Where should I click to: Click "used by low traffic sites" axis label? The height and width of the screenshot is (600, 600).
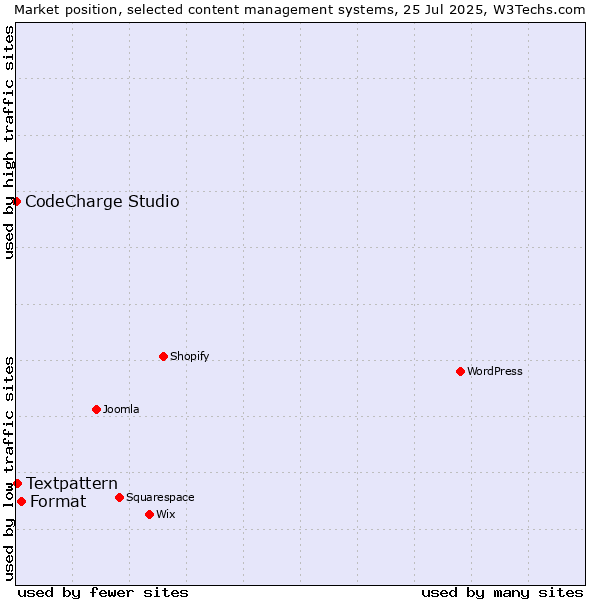click(x=9, y=469)
